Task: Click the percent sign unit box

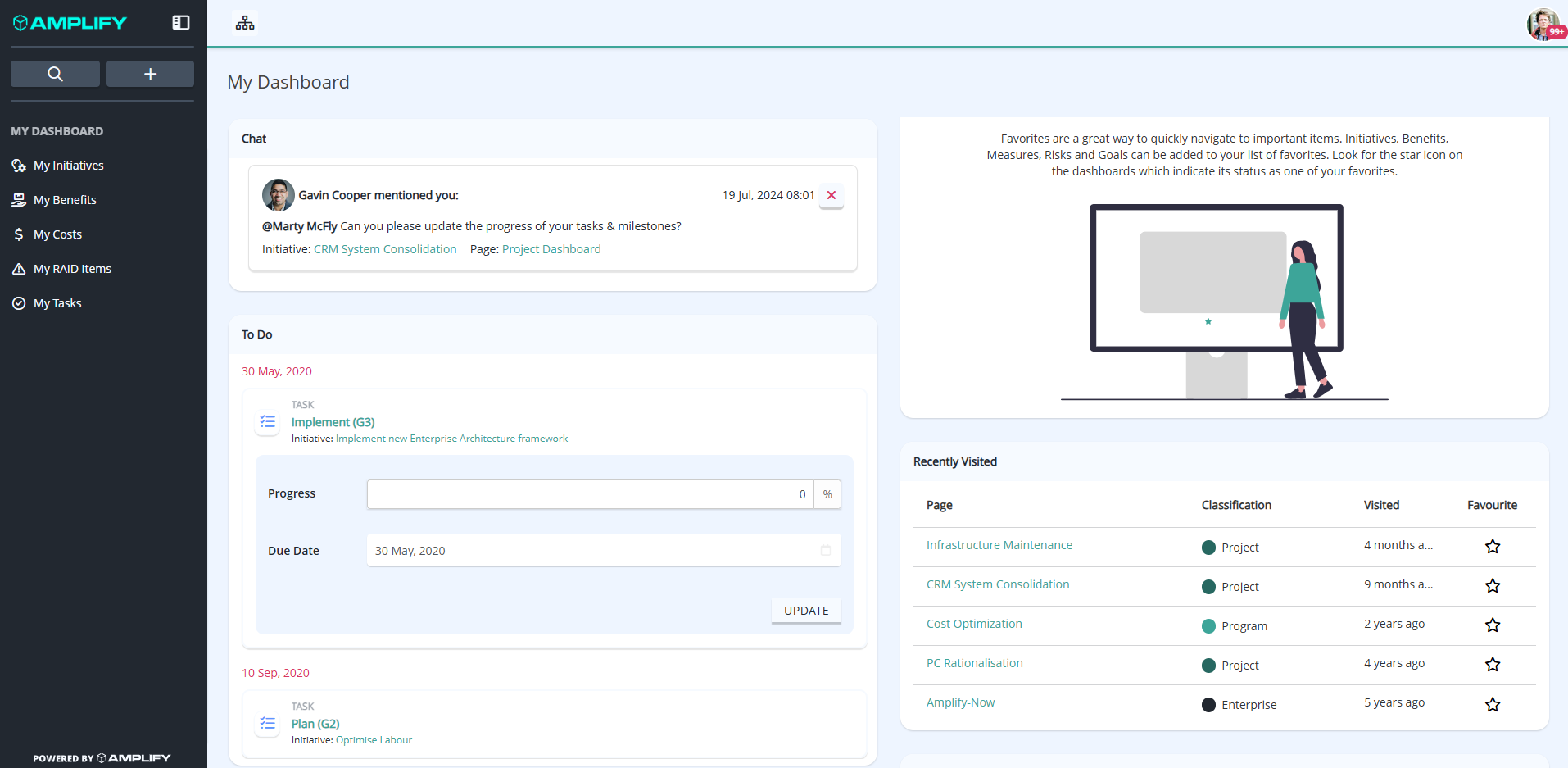Action: [x=827, y=494]
